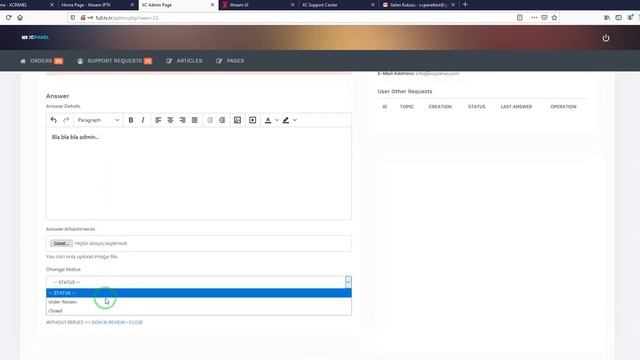Click Sign in Review link
The image size is (640, 360).
point(108,322)
